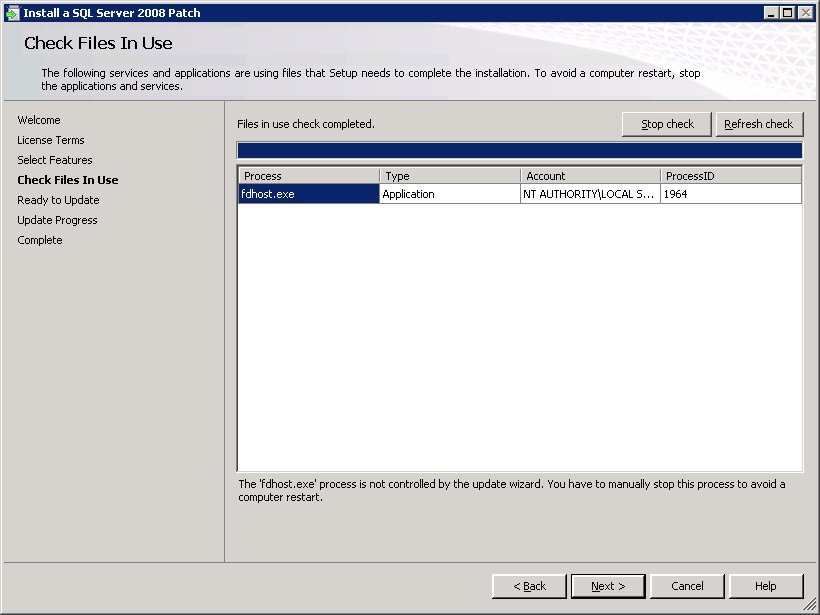
Task: Click the Complete step in sidebar
Action: [x=40, y=240]
